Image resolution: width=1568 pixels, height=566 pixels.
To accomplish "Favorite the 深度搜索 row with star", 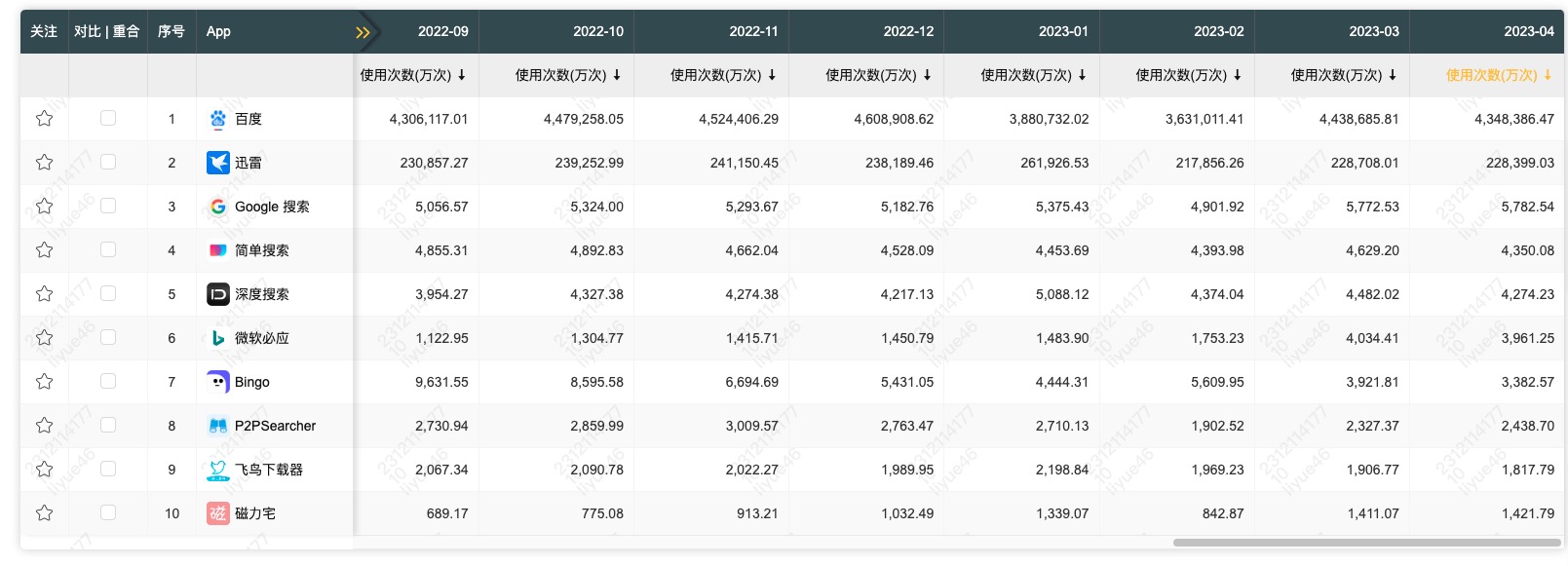I will [44, 294].
